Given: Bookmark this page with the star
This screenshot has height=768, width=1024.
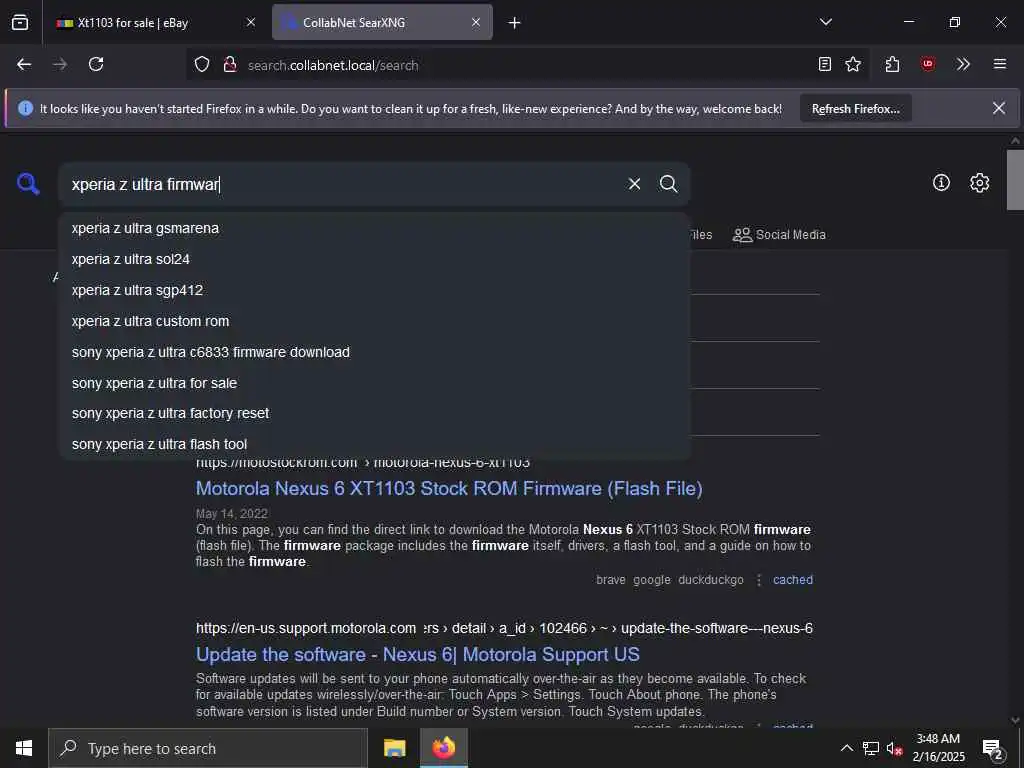Looking at the screenshot, I should coord(853,64).
